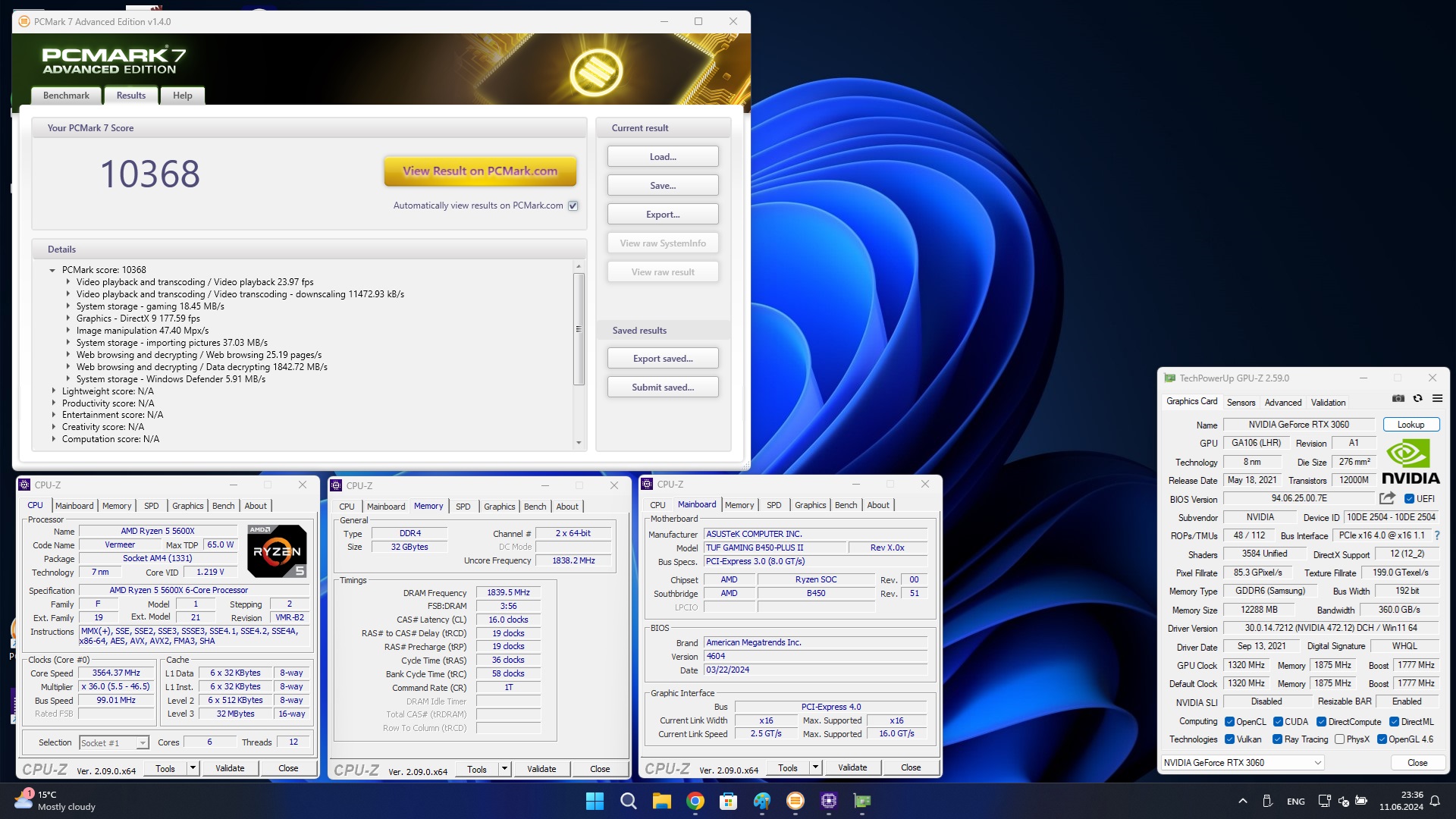Click the PCMark 7 title bar app icon
This screenshot has width=1456, height=819.
pyautogui.click(x=24, y=21)
